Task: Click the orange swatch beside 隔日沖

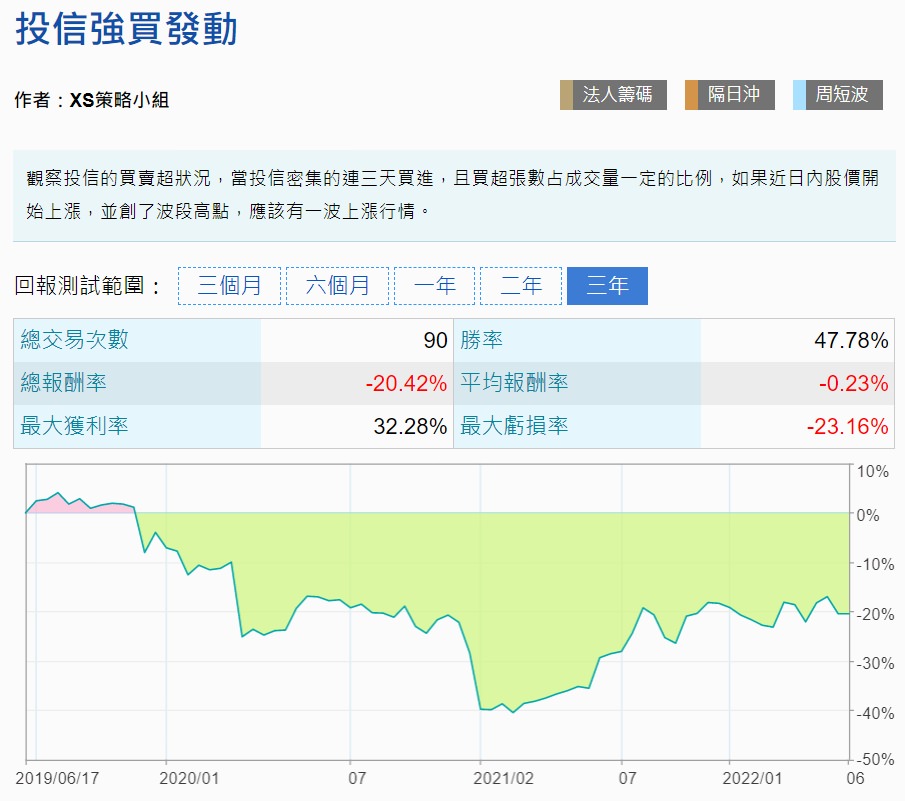Action: point(691,95)
